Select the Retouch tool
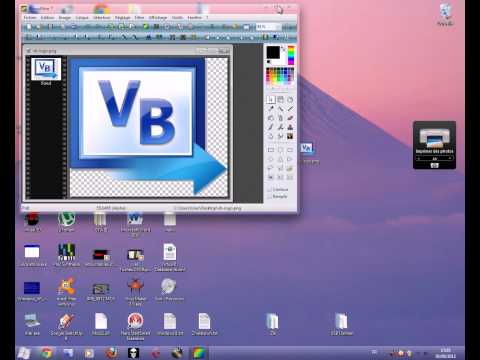This screenshot has height=360, width=480. pos(281,136)
